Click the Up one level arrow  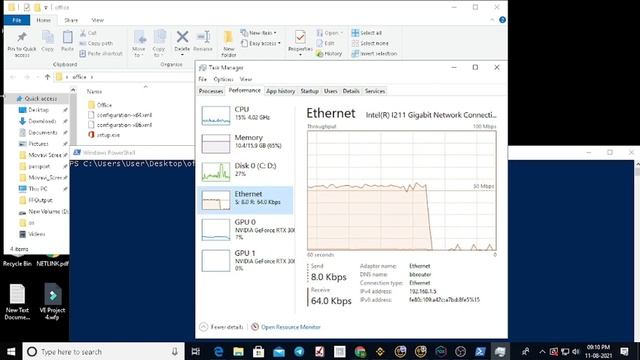pos(47,77)
